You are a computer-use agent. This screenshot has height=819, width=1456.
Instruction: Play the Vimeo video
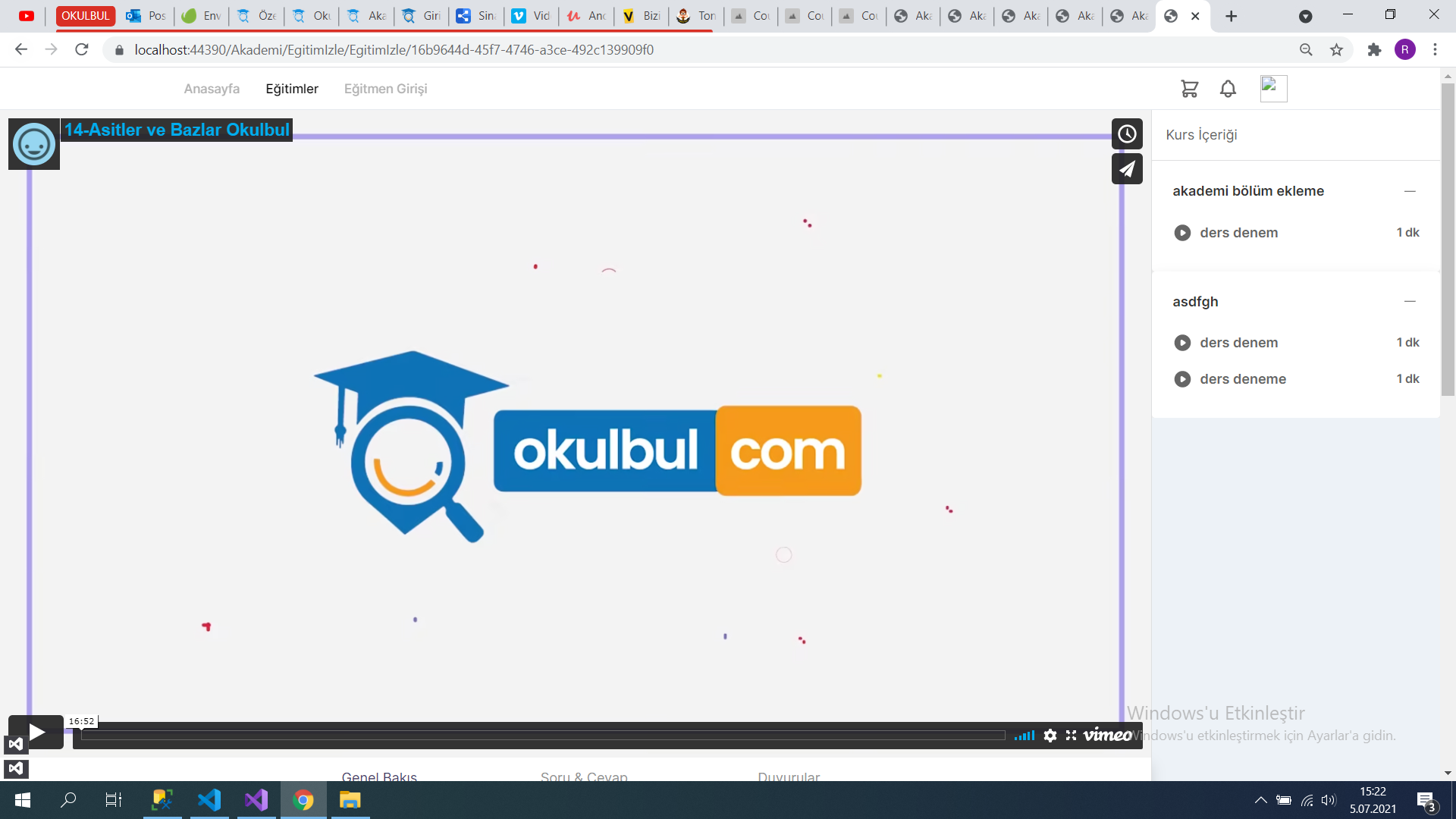36,733
